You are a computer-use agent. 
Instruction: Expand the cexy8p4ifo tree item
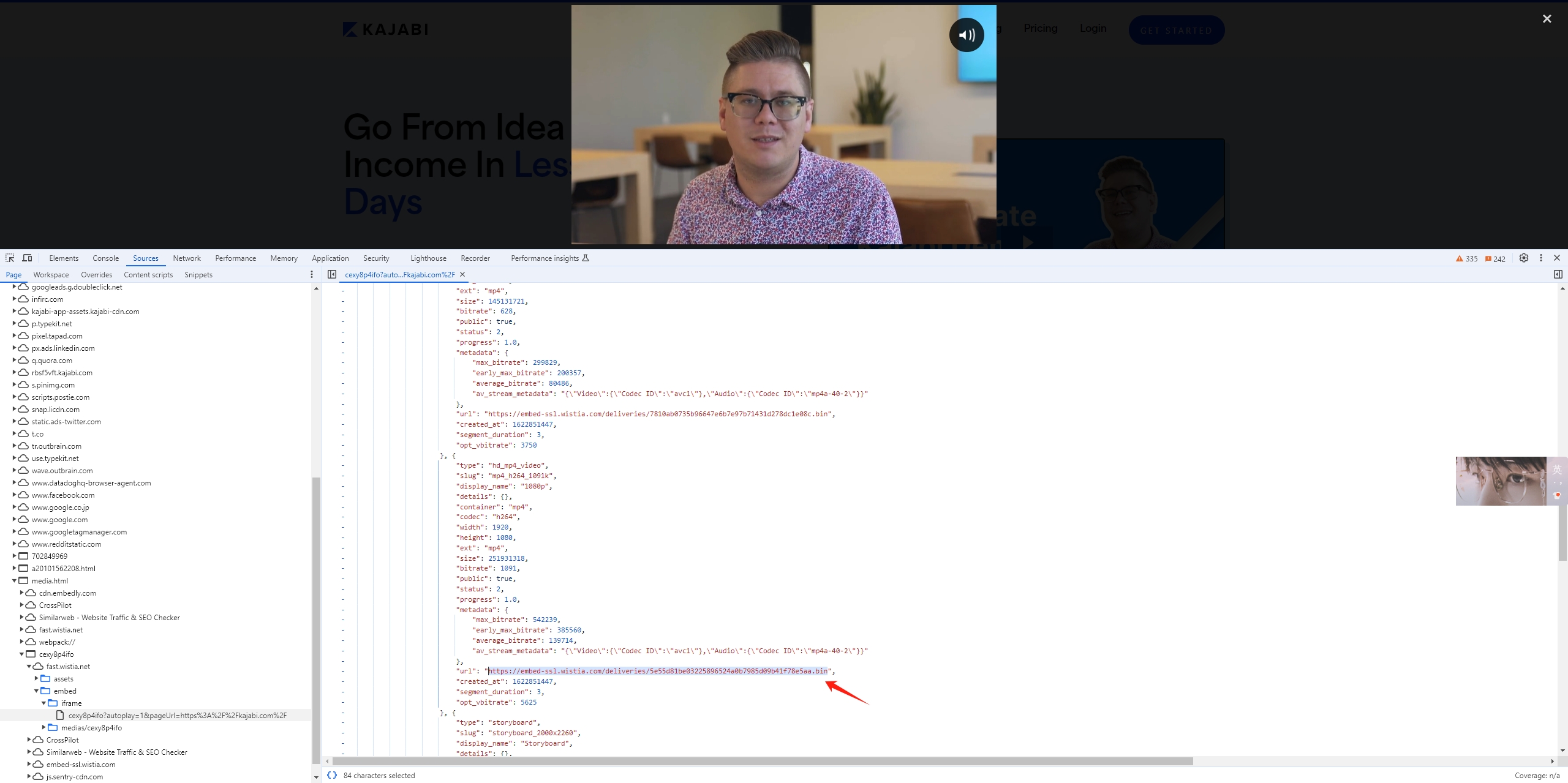click(21, 653)
